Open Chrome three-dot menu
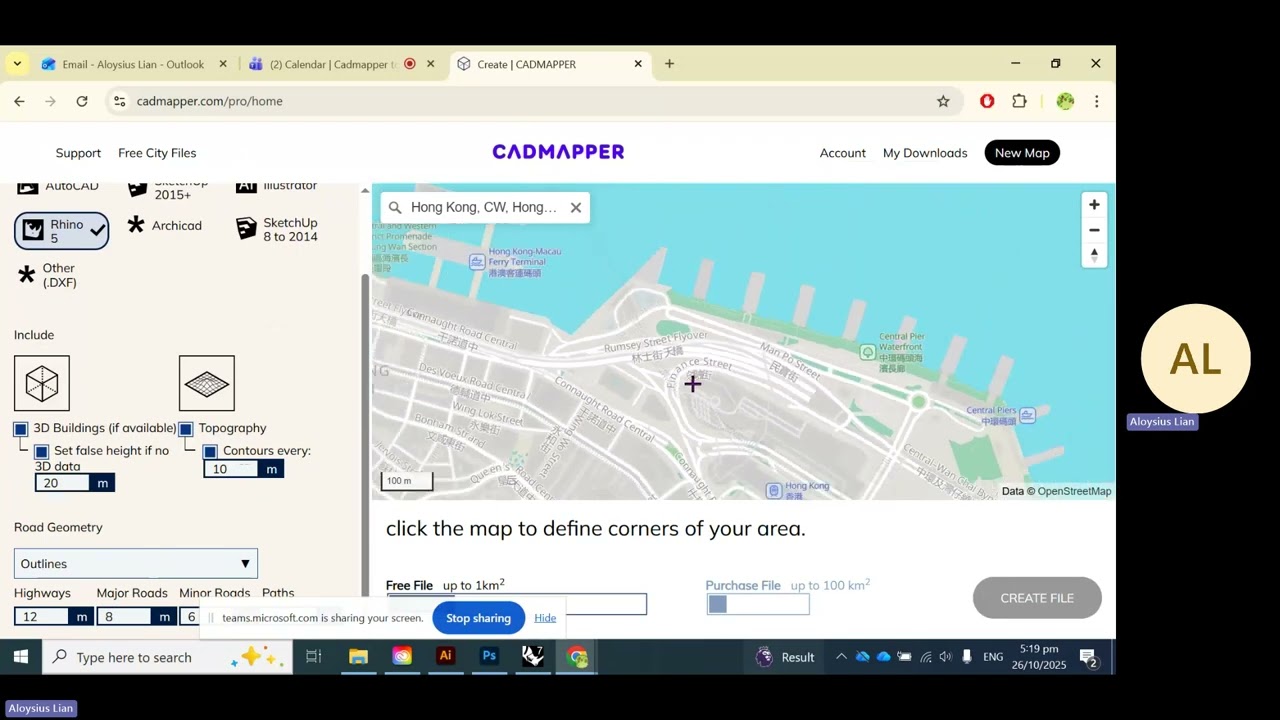This screenshot has height=720, width=1280. click(x=1097, y=101)
